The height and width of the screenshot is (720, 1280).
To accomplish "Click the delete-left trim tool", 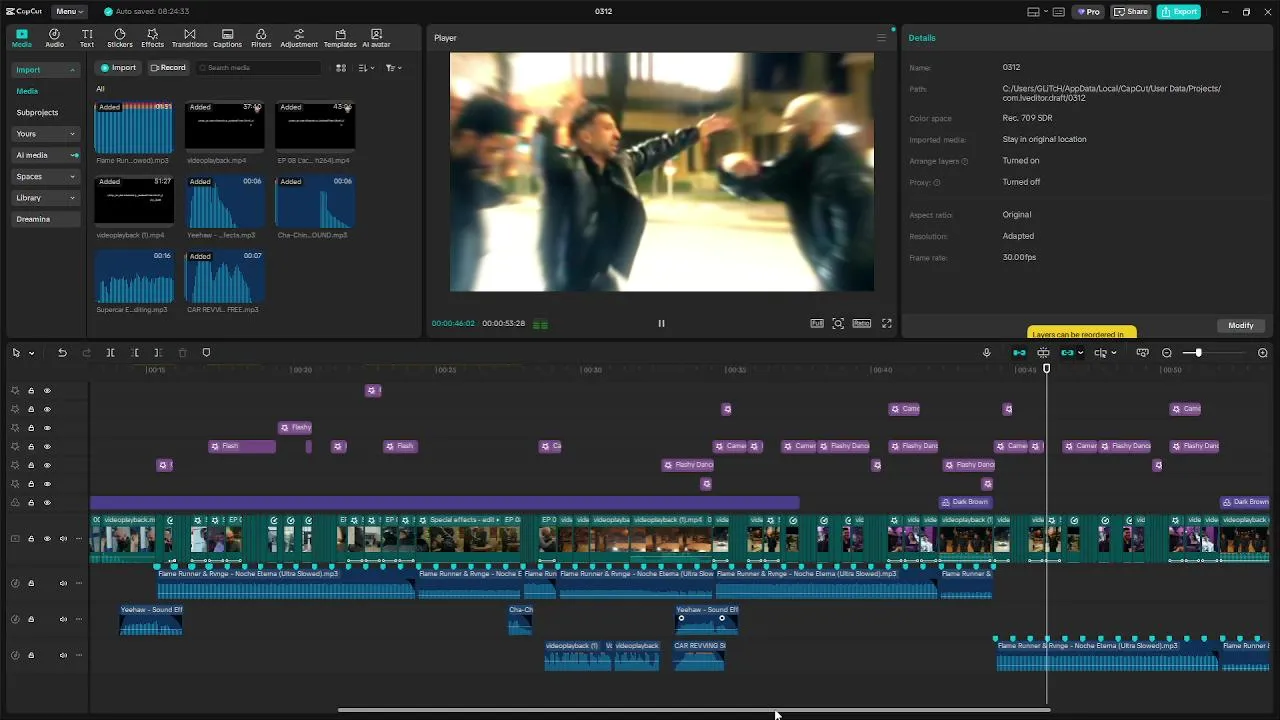I will coord(135,353).
